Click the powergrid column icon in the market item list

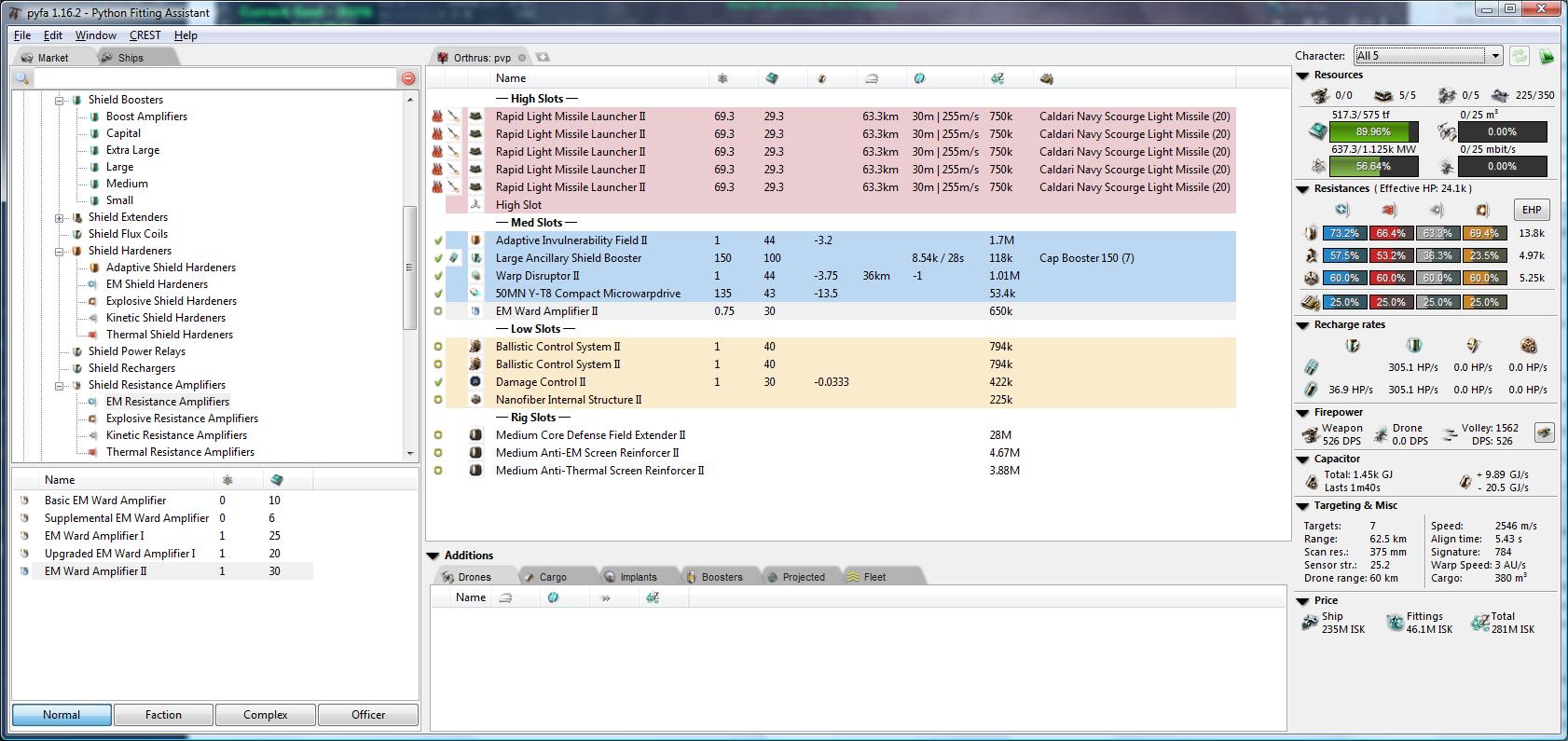(227, 480)
